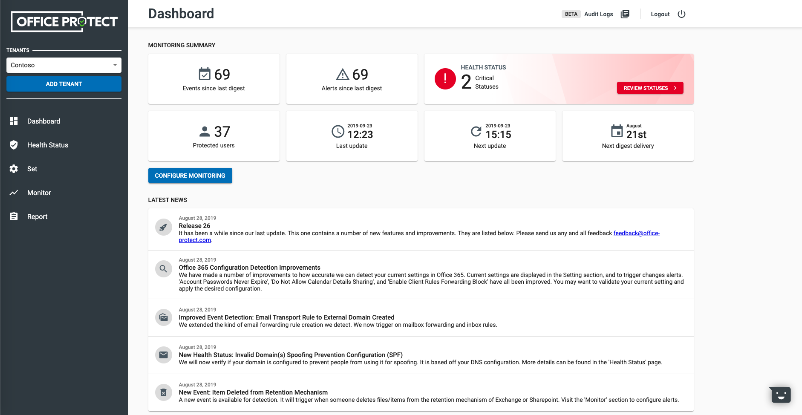
Task: Click the Configure Monitoring button
Action: (x=190, y=176)
